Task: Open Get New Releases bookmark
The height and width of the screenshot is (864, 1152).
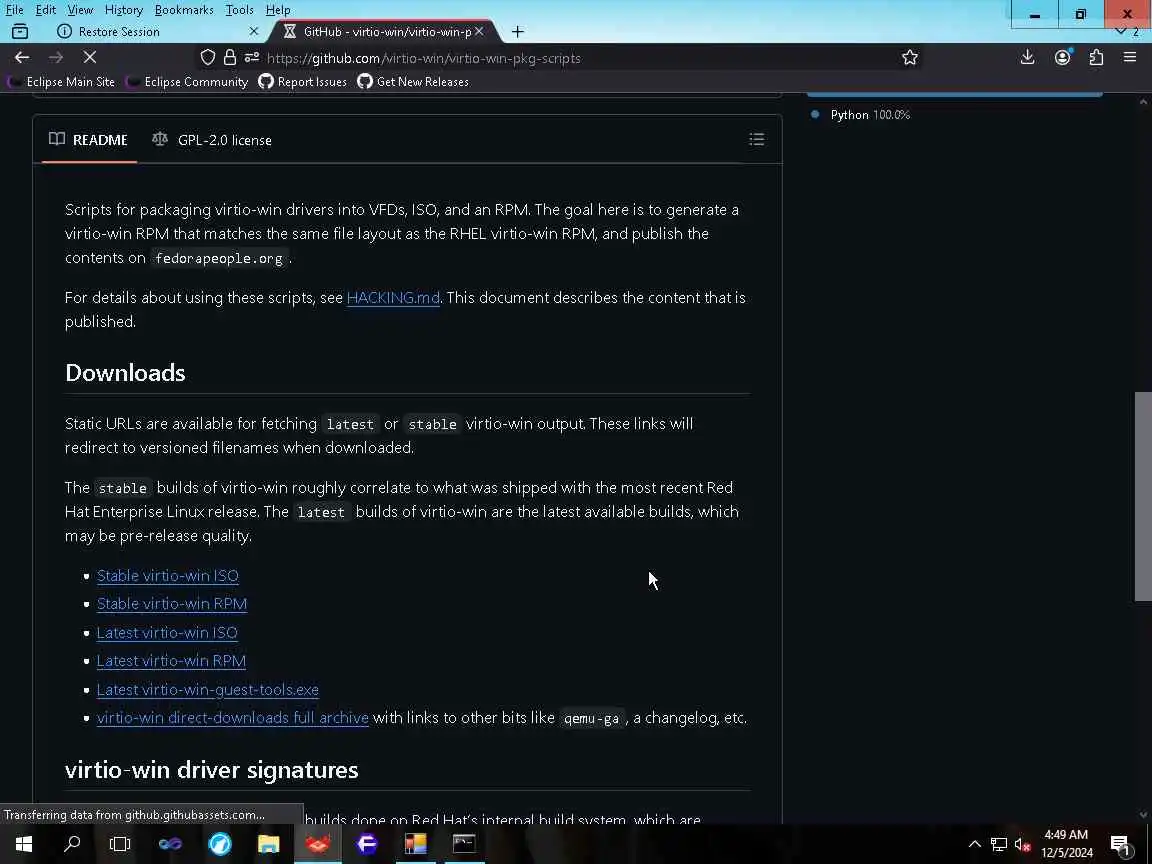Action: tap(413, 82)
